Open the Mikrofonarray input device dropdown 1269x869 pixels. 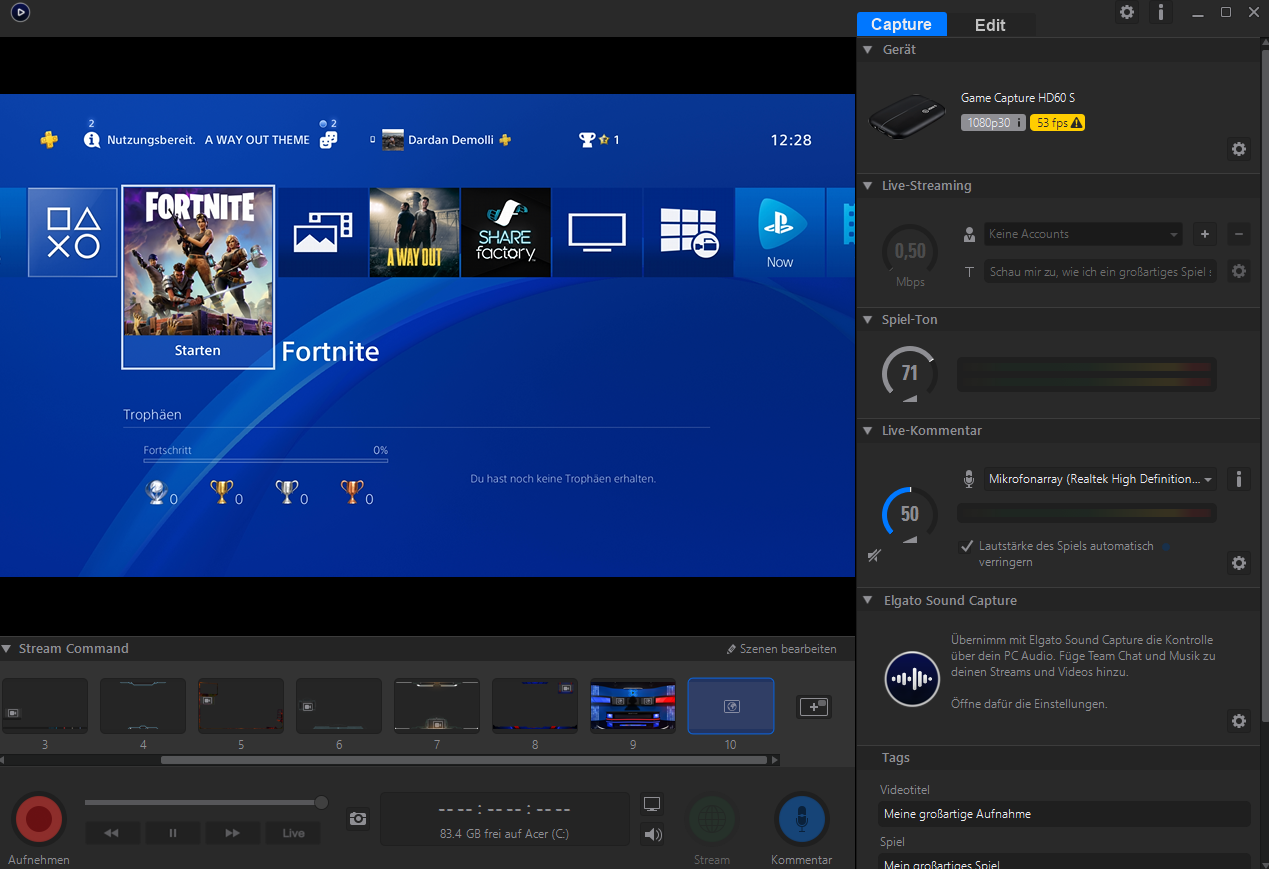(x=1100, y=479)
